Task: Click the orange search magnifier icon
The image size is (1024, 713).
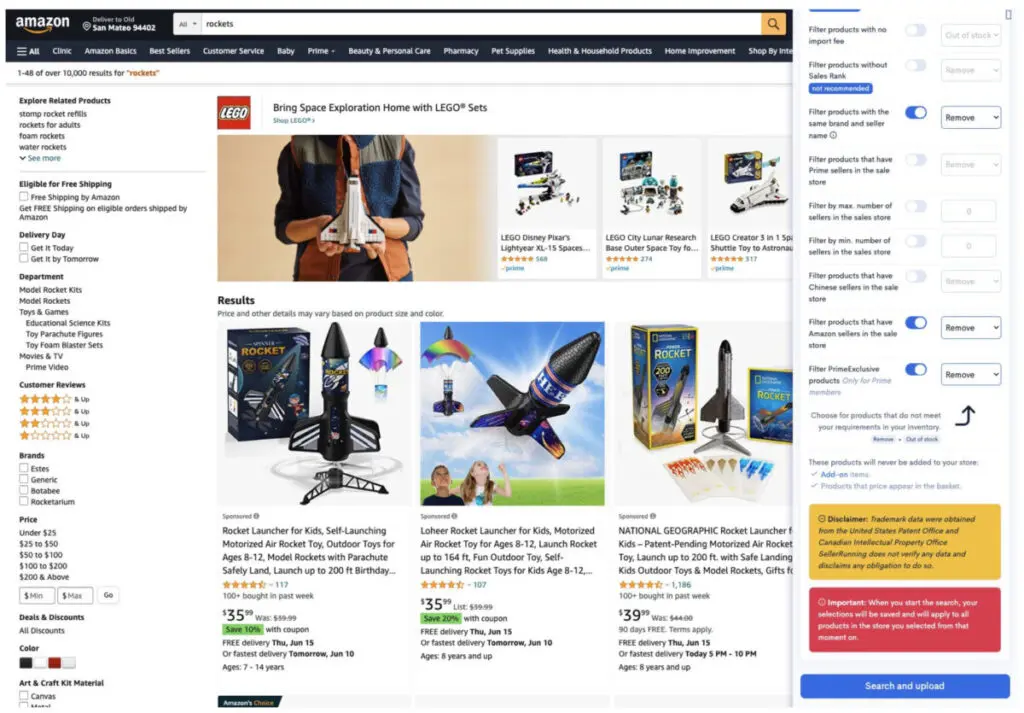Action: [x=773, y=24]
